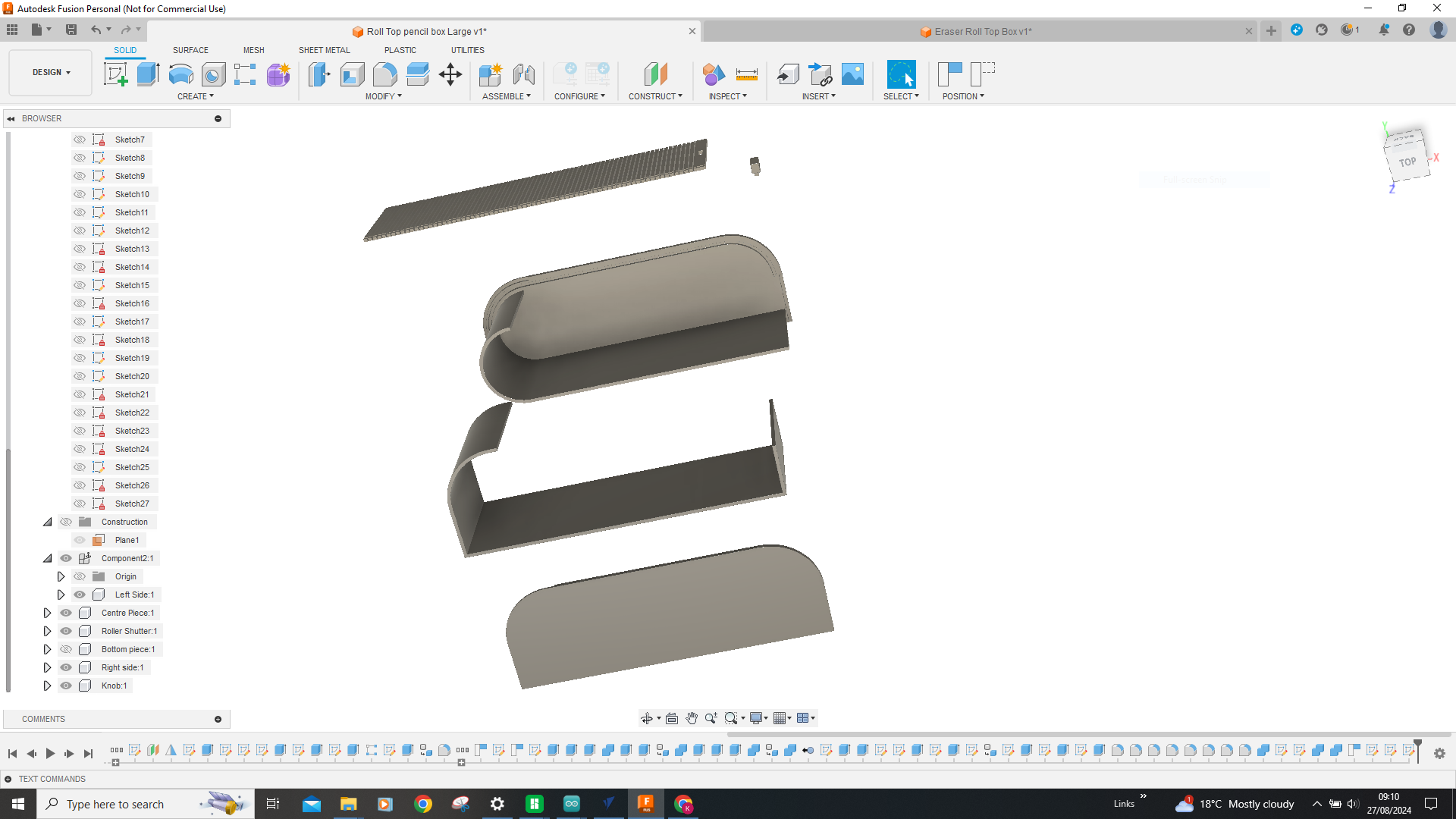Activate the Select tool icon
This screenshot has height=819, width=1456.
coord(901,74)
